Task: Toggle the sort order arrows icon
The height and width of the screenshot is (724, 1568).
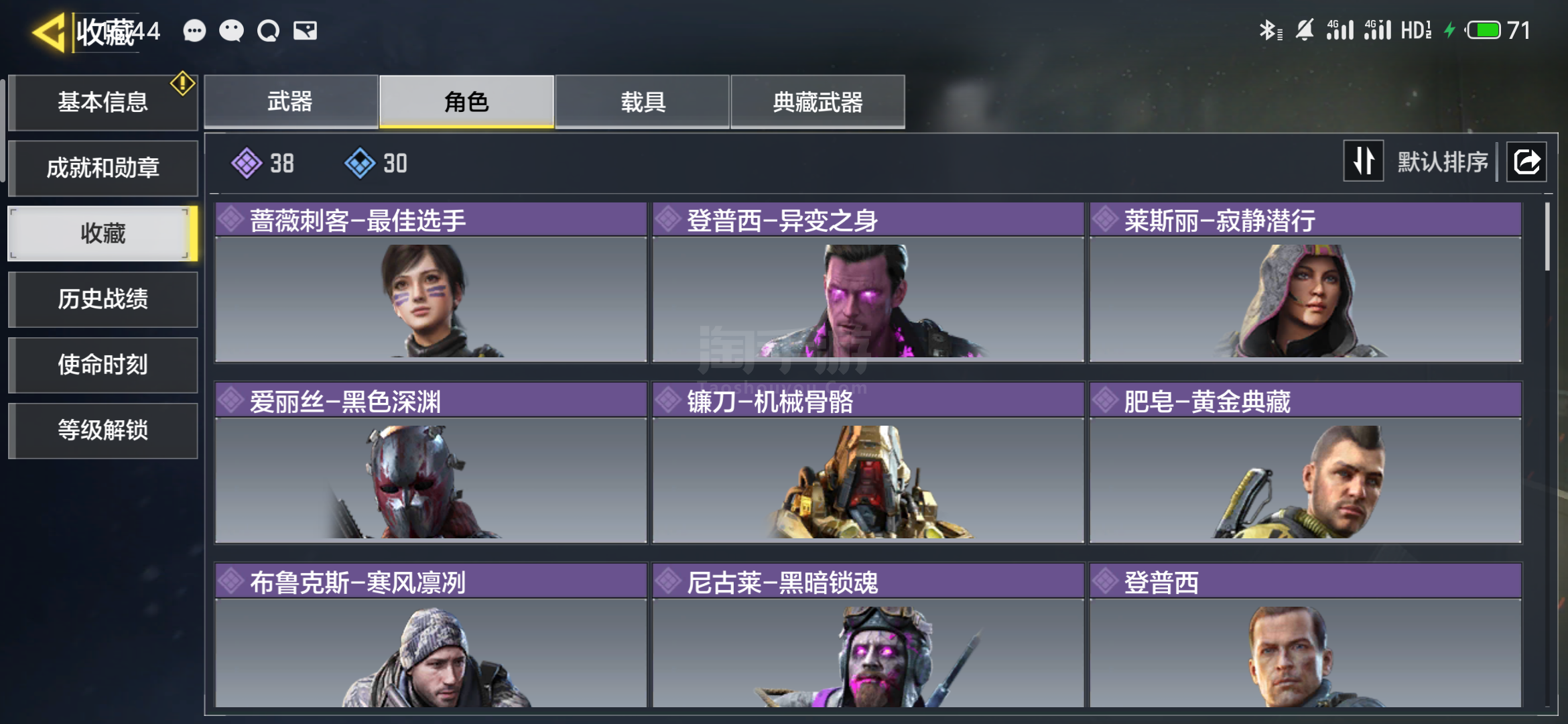Action: 1363,161
